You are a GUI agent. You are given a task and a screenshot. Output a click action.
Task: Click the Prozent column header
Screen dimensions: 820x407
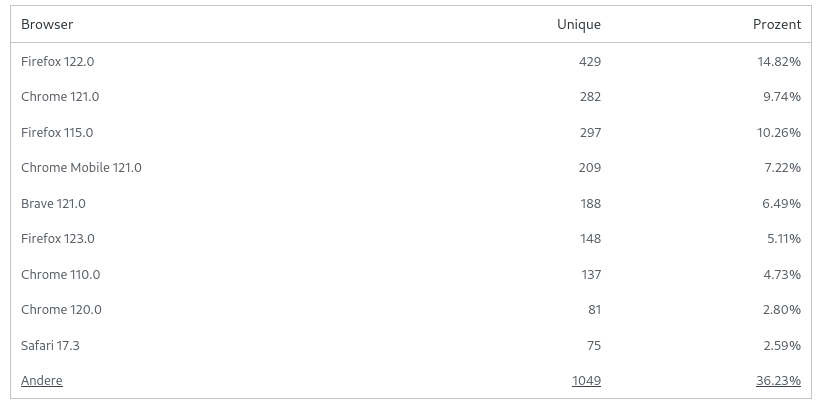pos(777,25)
